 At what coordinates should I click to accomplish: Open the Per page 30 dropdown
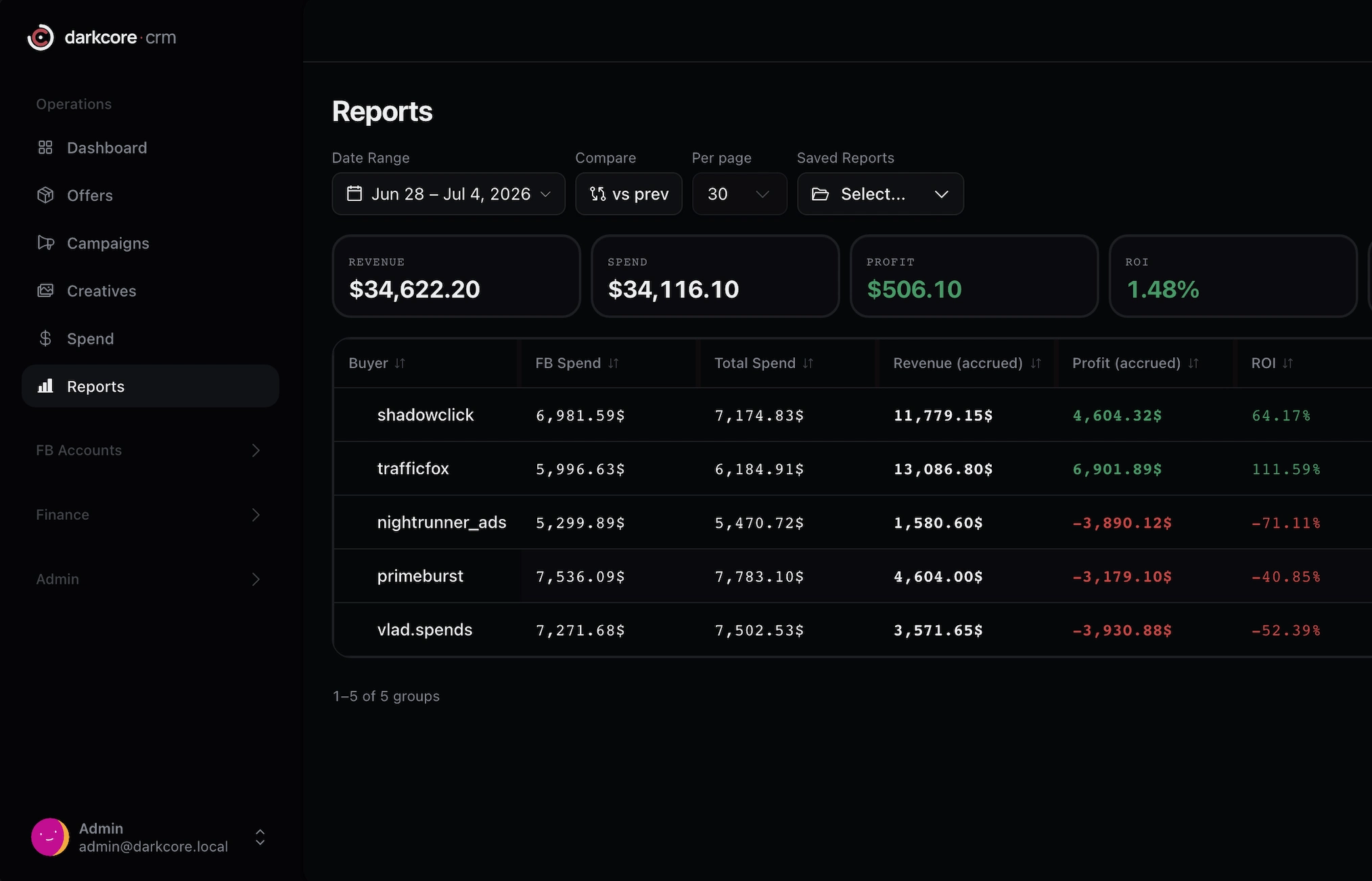(739, 194)
